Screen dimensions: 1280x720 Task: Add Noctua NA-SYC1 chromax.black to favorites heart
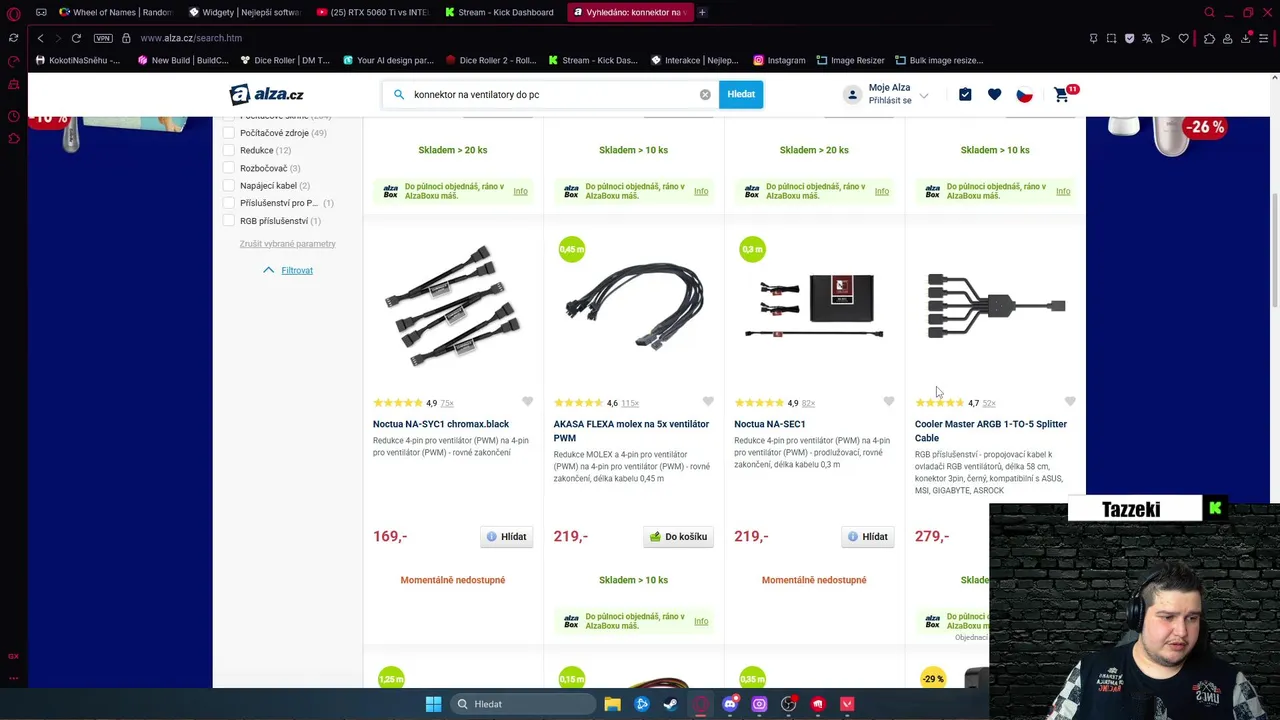tap(527, 402)
